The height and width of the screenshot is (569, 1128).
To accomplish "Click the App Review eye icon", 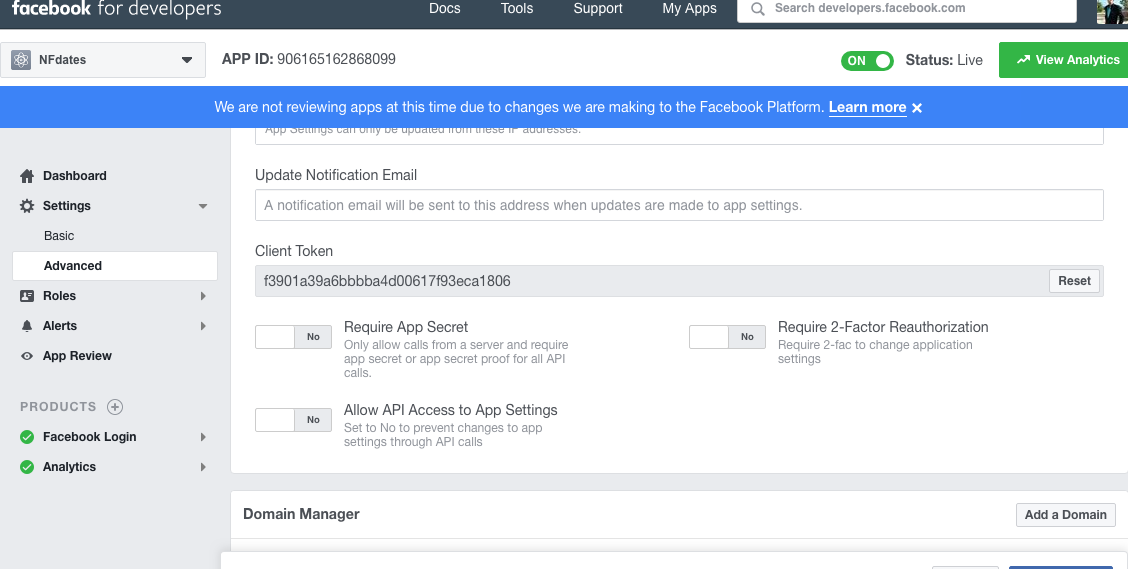I will coord(27,356).
